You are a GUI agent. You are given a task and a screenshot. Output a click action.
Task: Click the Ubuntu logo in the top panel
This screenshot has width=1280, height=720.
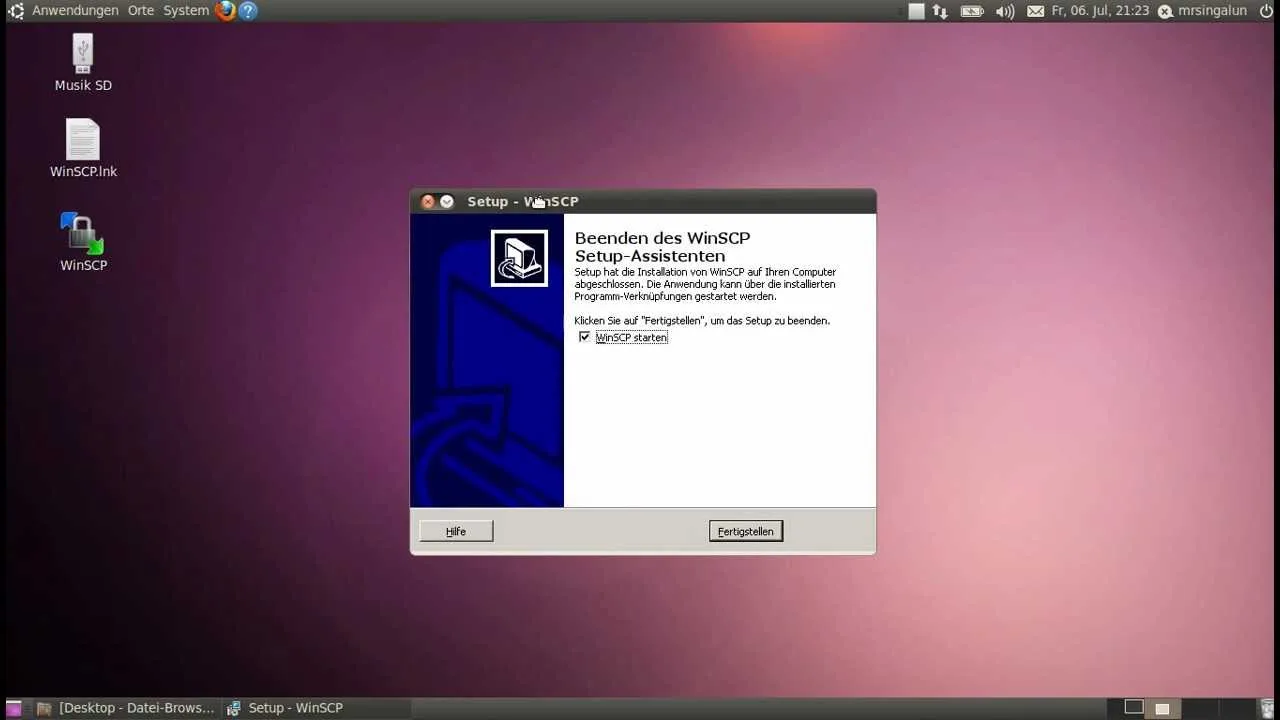point(15,11)
